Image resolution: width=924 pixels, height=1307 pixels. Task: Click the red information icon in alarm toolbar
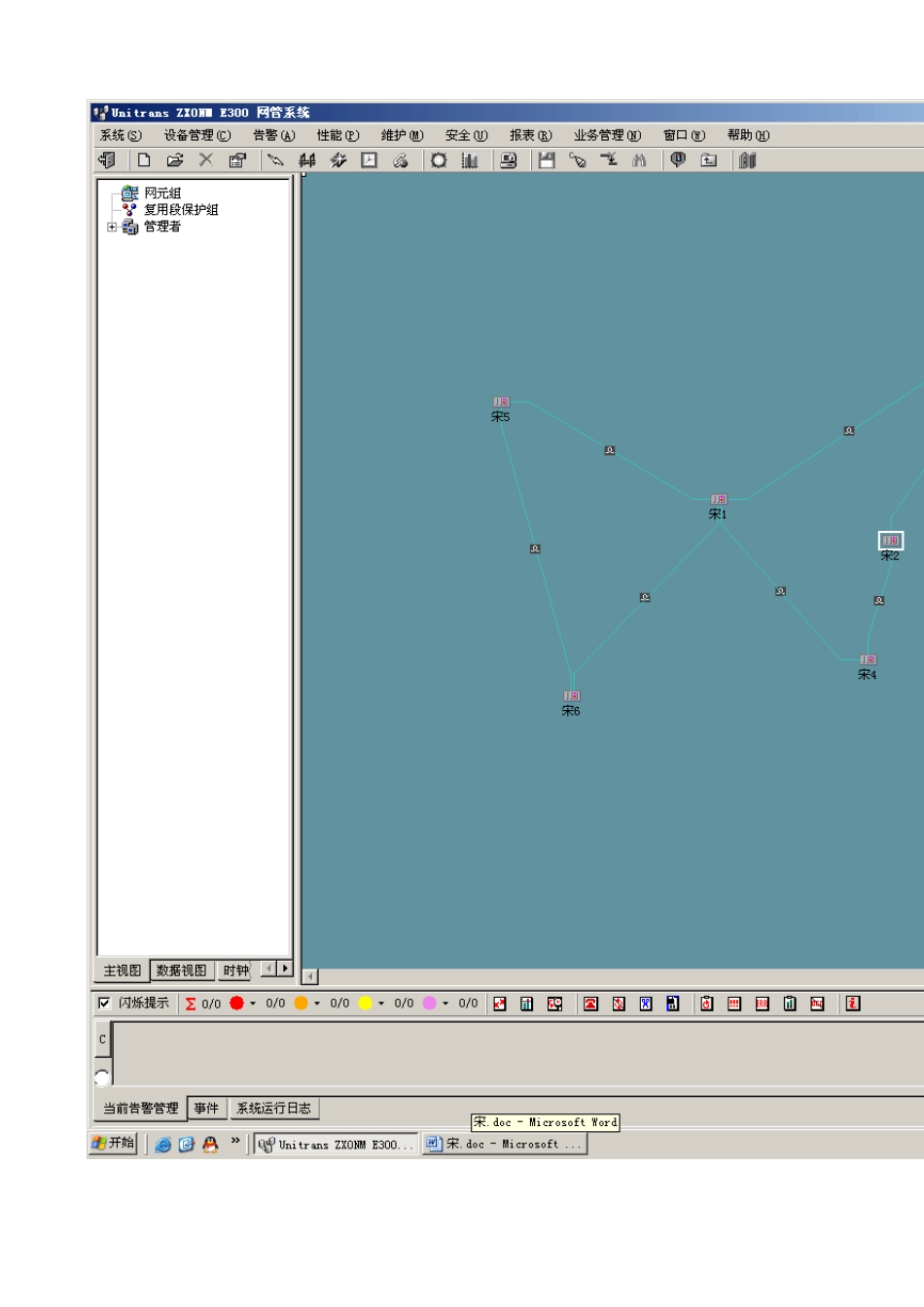coord(853,1004)
